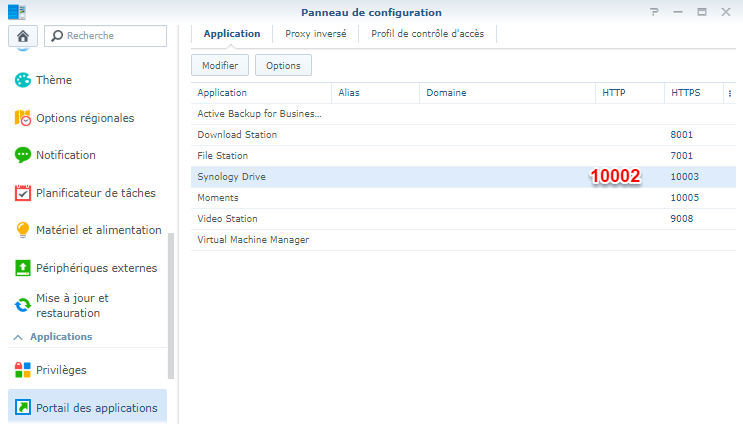Minimize the Panneau de configuration window
This screenshot has width=743, height=424.
[678, 12]
